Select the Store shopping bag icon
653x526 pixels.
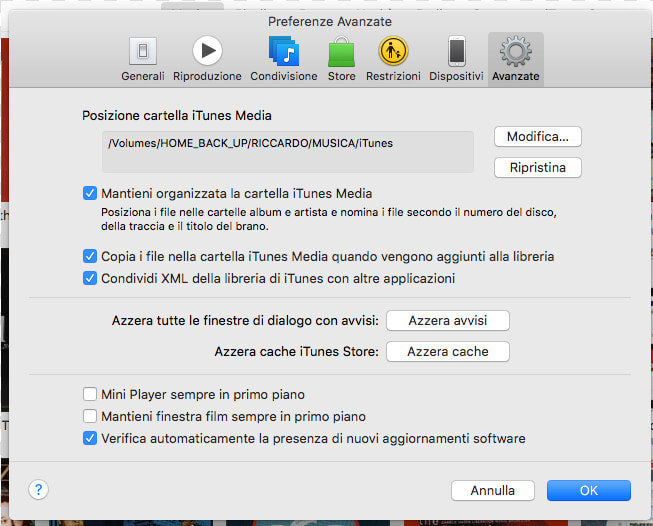point(341,52)
